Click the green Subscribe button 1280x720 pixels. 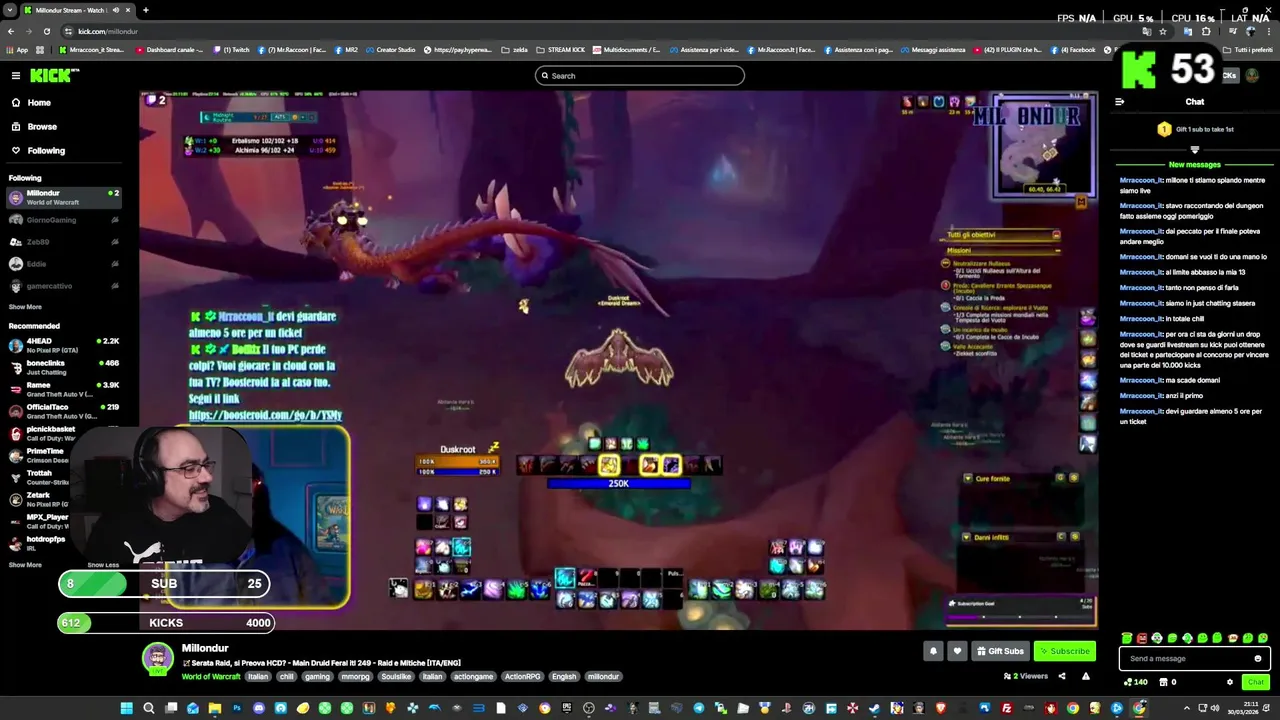[1065, 651]
